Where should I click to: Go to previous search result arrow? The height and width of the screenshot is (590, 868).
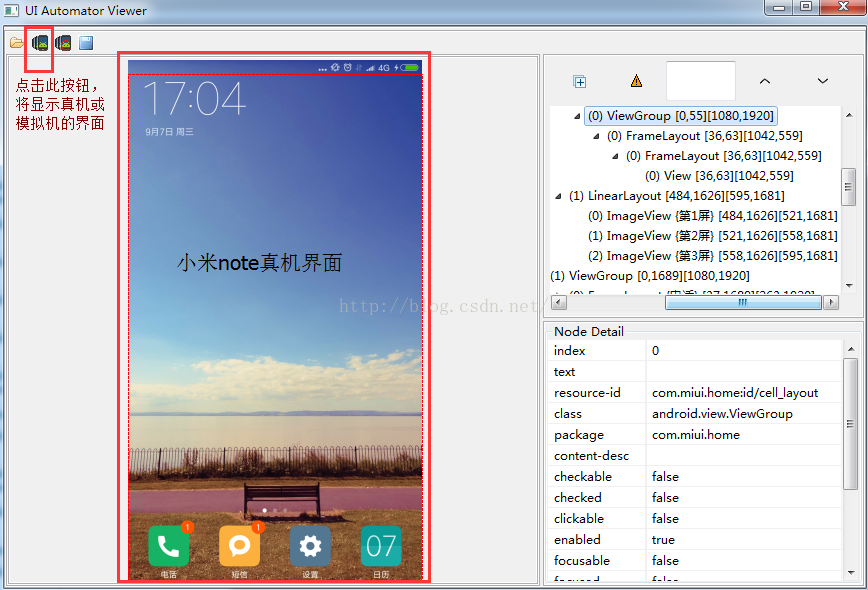tap(764, 81)
